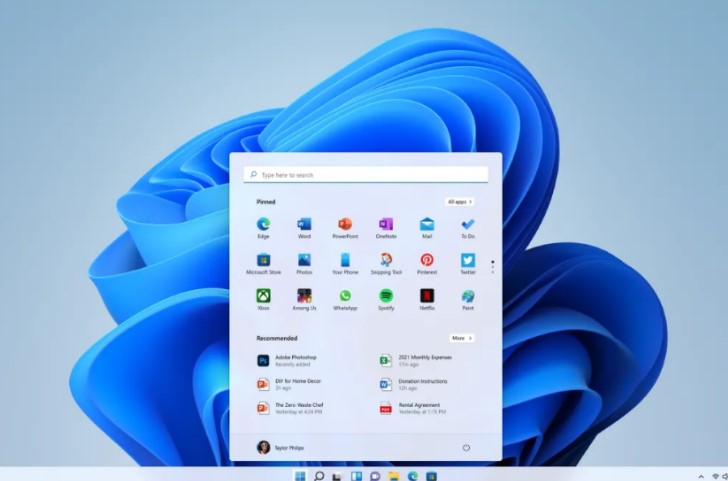This screenshot has width=728, height=481.
Task: Open the Spotify app icon
Action: tap(386, 297)
